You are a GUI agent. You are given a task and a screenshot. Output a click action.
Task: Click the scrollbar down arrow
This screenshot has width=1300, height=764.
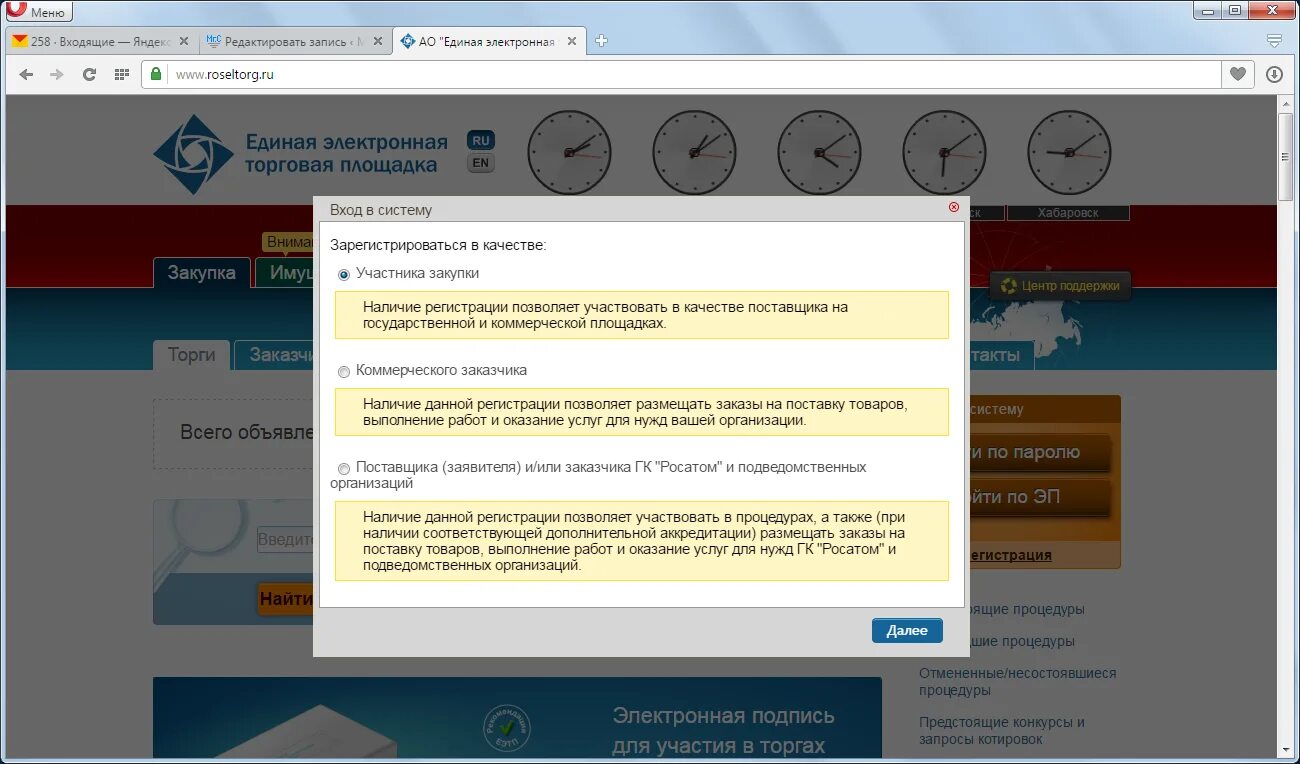[x=1286, y=749]
